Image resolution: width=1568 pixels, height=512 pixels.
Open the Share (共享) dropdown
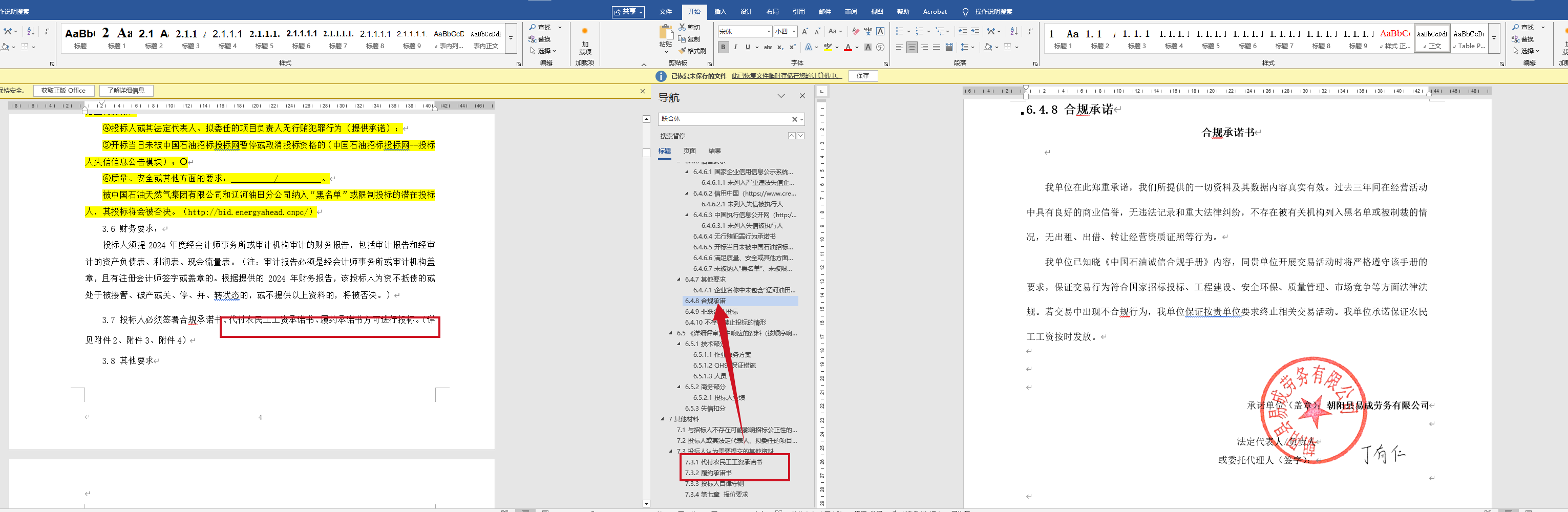tap(628, 12)
